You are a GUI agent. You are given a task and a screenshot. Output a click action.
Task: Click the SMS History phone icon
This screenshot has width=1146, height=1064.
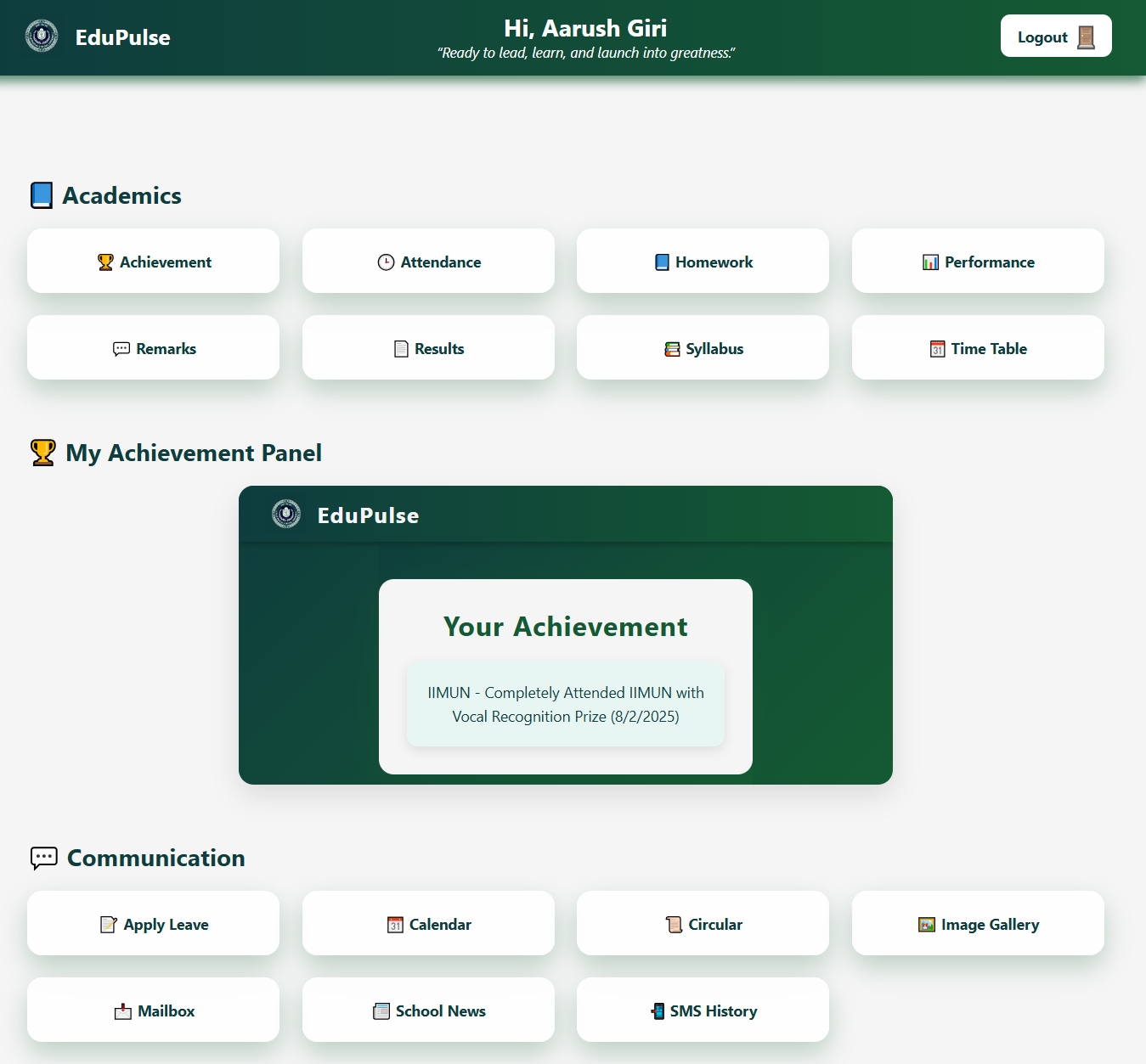657,1011
